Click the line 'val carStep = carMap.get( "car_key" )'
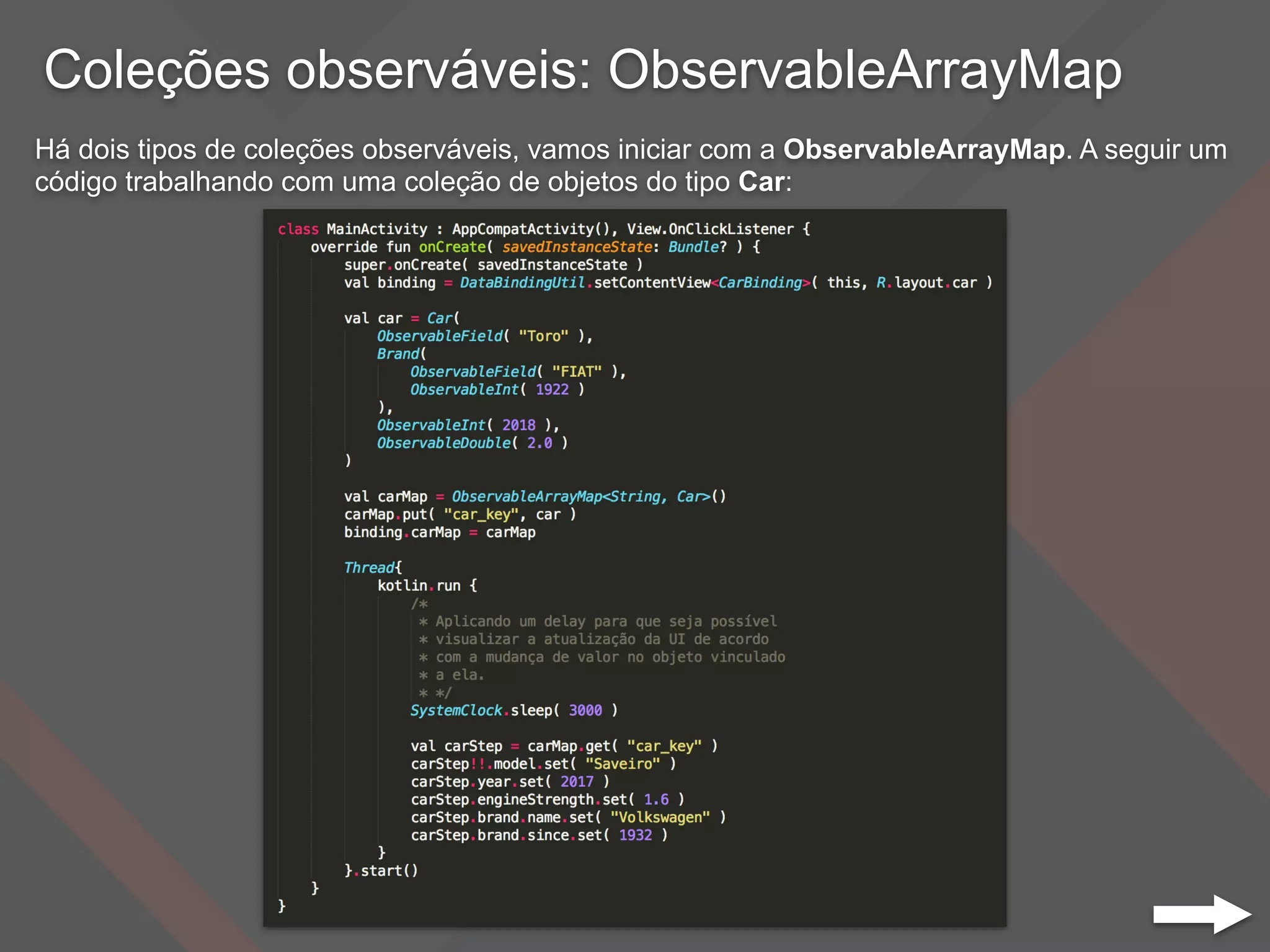 coord(564,746)
